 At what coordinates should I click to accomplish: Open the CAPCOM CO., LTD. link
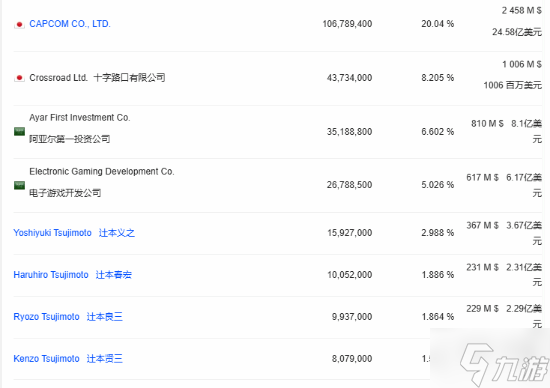pos(70,24)
